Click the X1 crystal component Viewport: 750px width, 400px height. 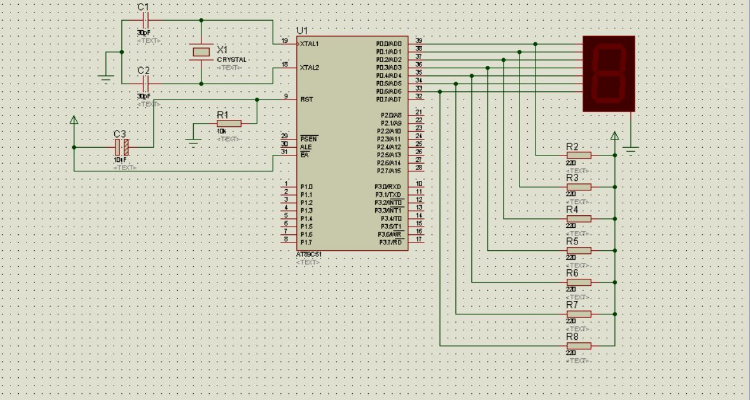click(202, 52)
